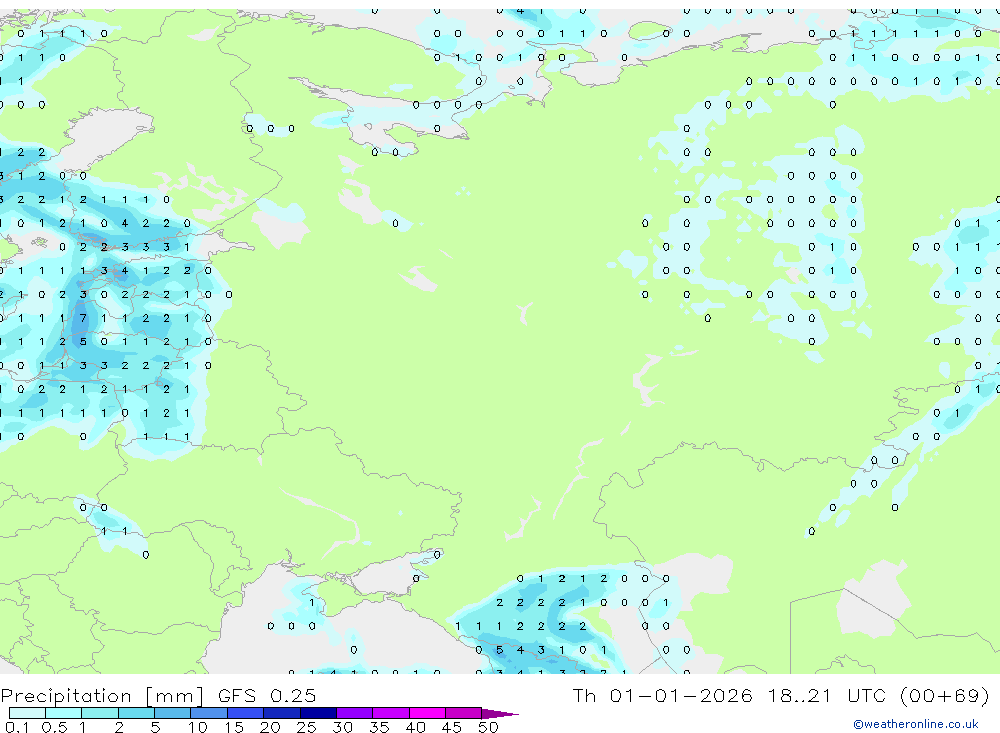This screenshot has width=1000, height=733.
Task: Click the 'Precipitation [mm] GFS 0.25' title text
Action: pos(158,695)
